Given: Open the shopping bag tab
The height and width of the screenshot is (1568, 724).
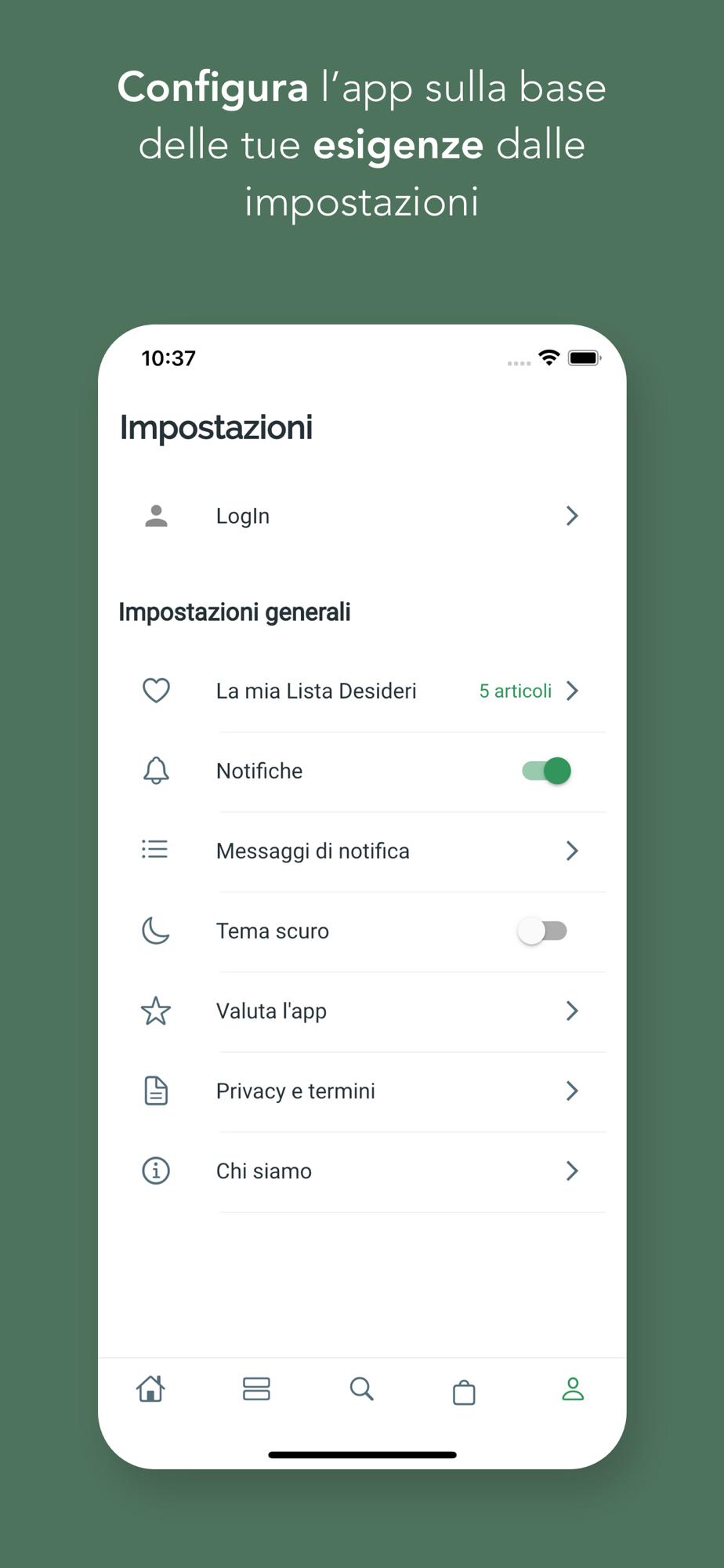Looking at the screenshot, I should (464, 1392).
